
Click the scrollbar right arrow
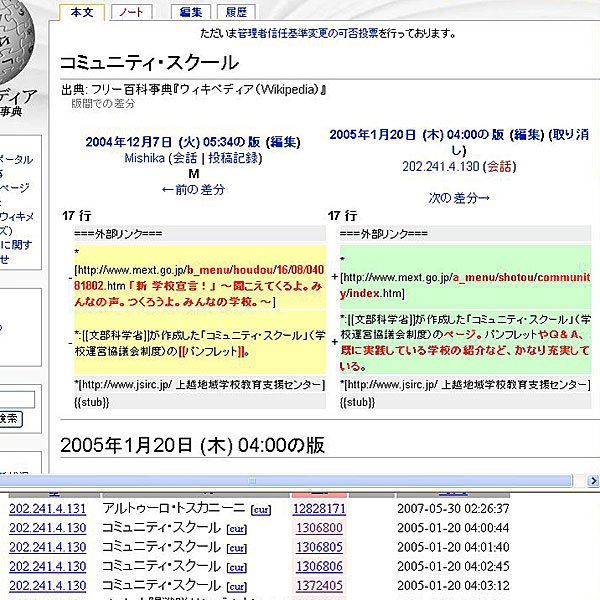pyautogui.click(x=593, y=481)
